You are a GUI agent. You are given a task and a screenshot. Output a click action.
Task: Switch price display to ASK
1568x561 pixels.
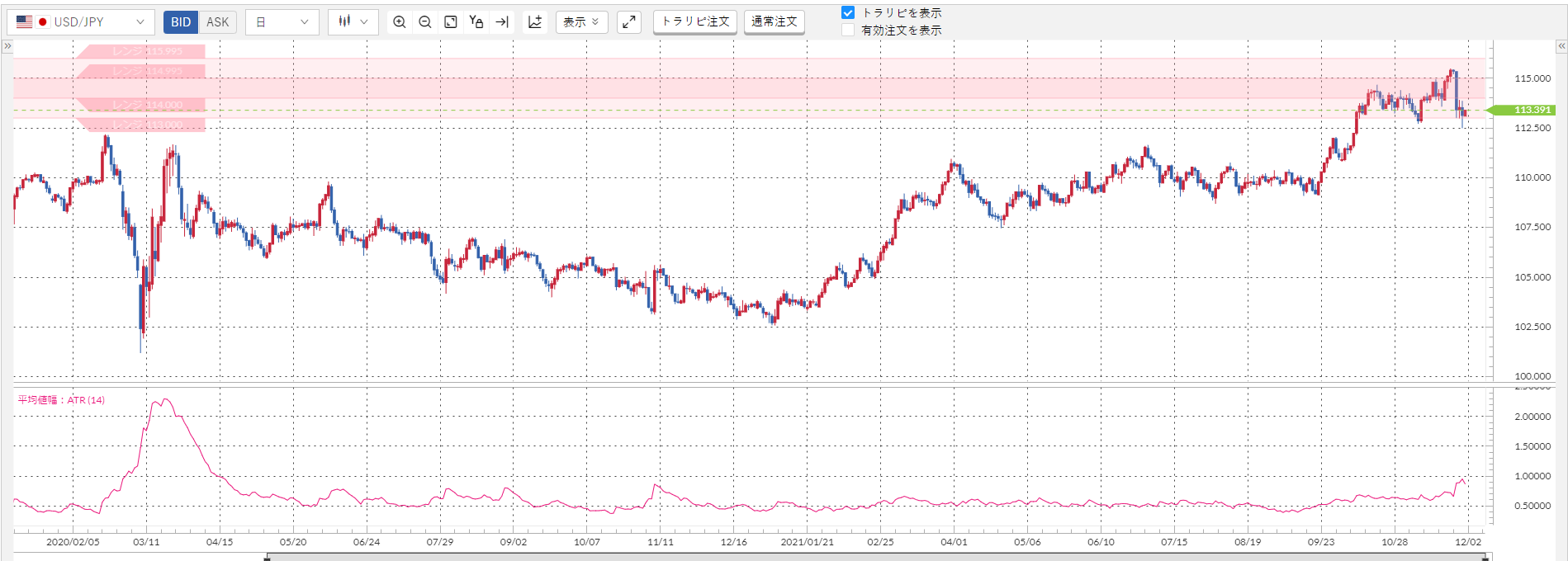pos(218,22)
